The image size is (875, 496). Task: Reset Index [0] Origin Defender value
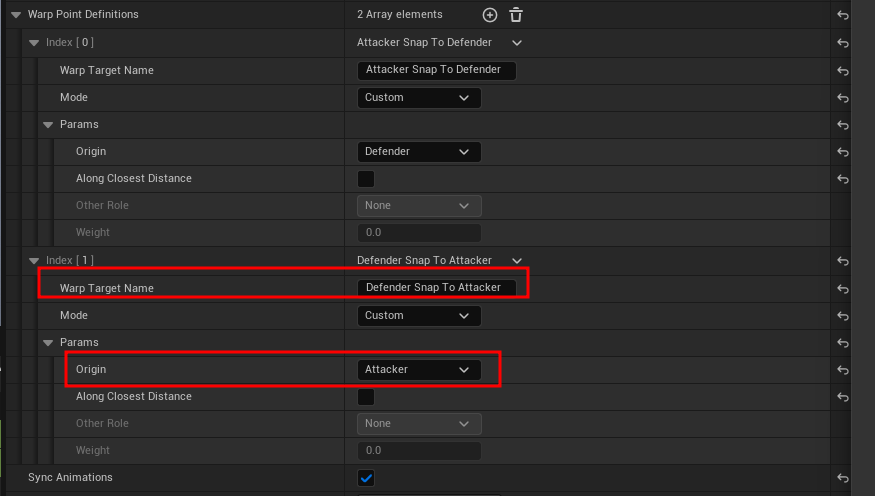click(x=843, y=152)
